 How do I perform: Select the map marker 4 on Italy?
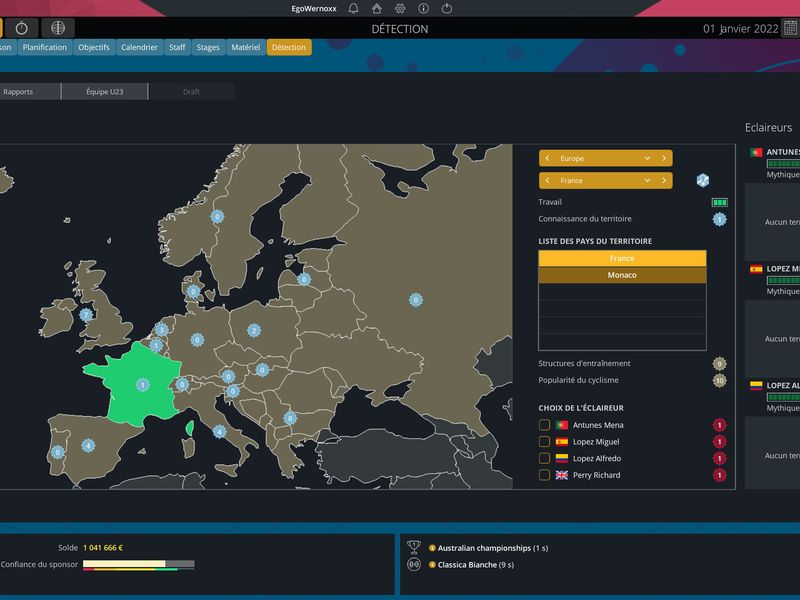click(x=219, y=431)
